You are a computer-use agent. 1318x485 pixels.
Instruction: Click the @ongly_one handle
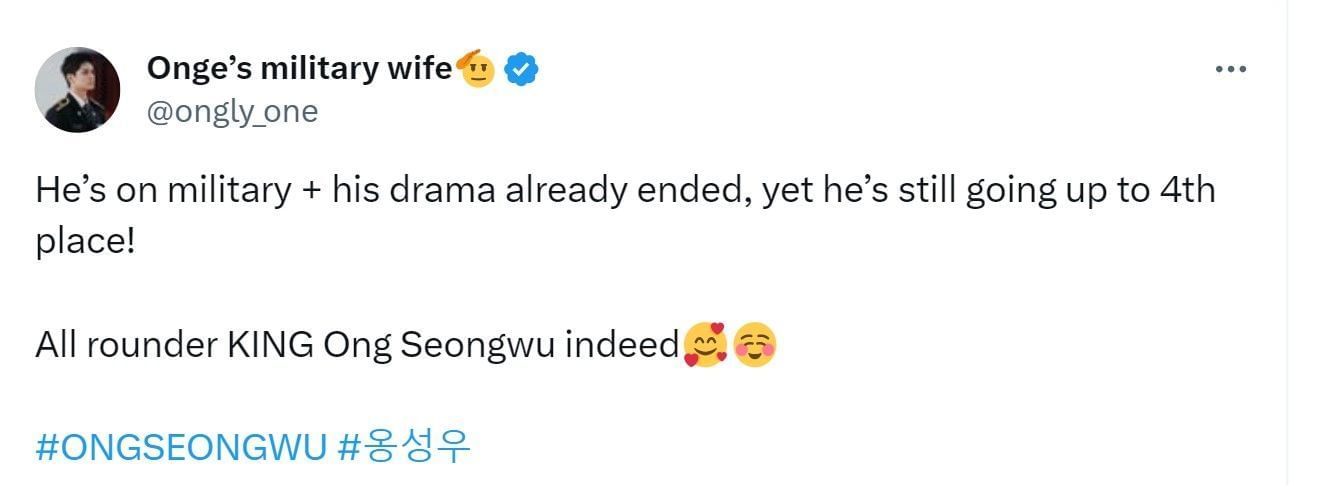click(232, 112)
